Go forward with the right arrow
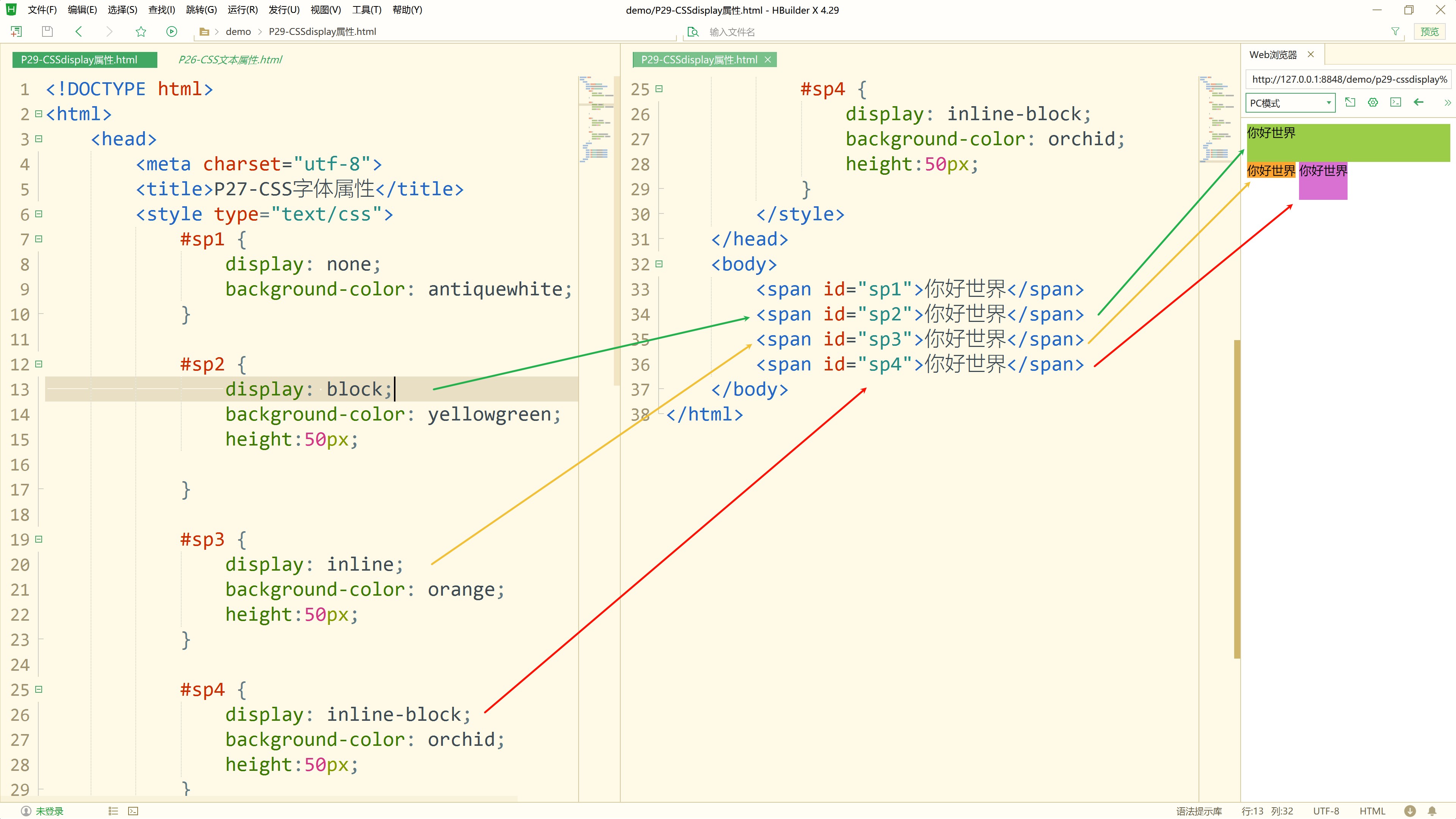The height and width of the screenshot is (819, 1456). (110, 31)
